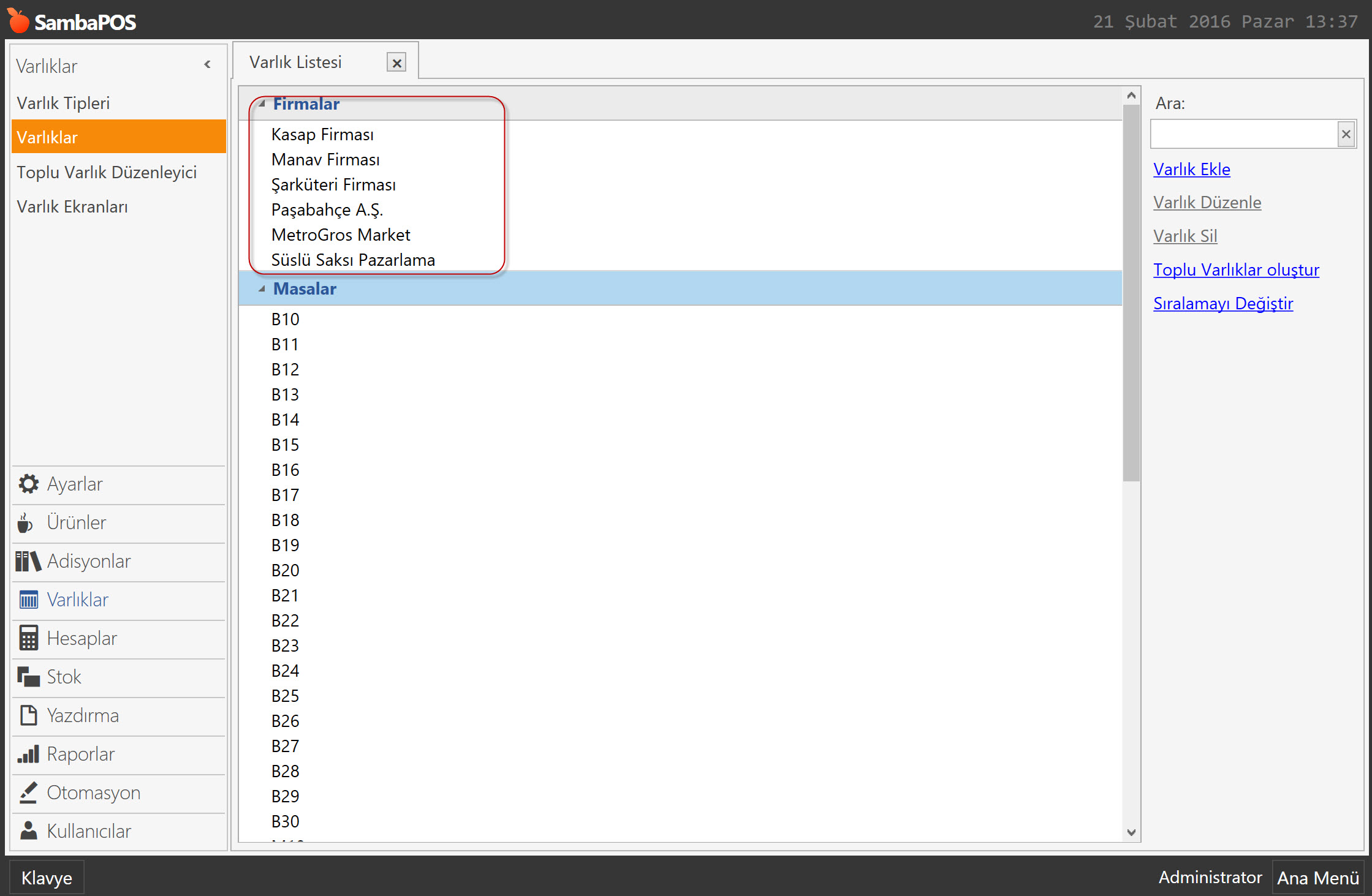Click the list scrollbar thumb
Image resolution: width=1372 pixels, height=896 pixels.
pyautogui.click(x=1131, y=293)
